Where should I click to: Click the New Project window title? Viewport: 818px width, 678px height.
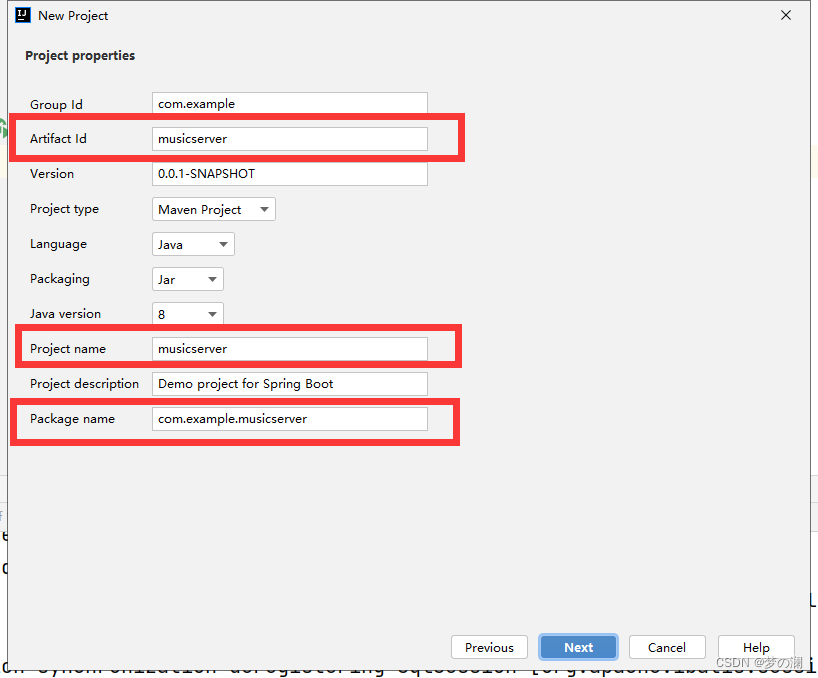(x=73, y=16)
